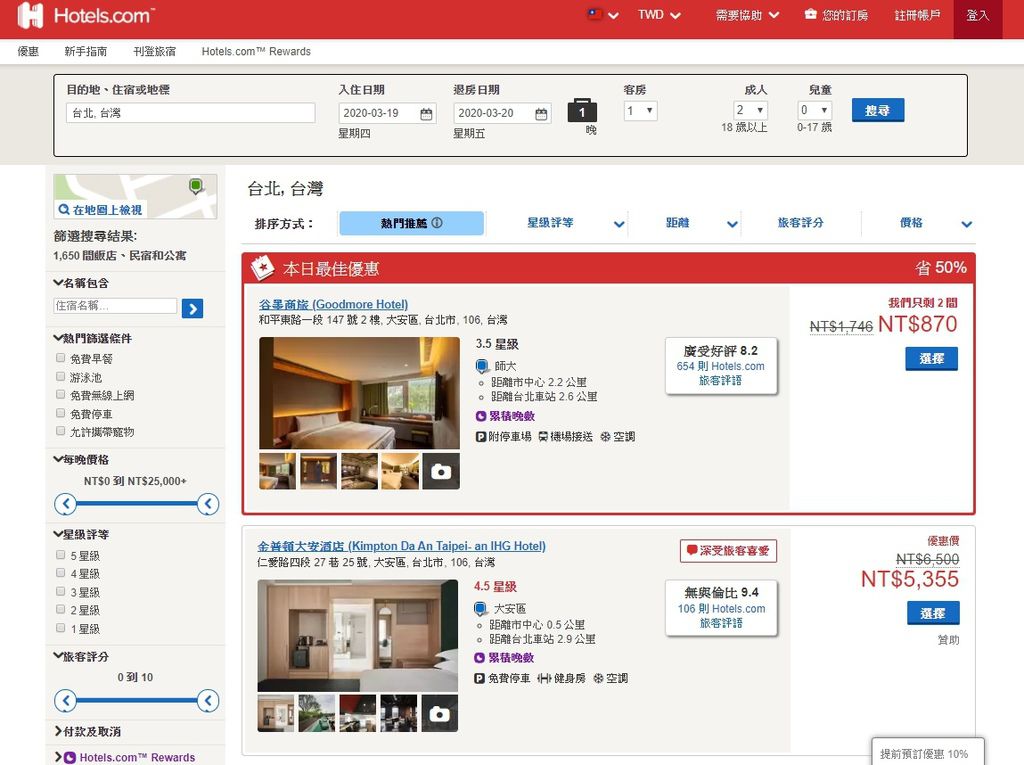Viewport: 1024px width, 765px height.
Task: Sort results by 旅客評分 tab
Action: click(800, 223)
